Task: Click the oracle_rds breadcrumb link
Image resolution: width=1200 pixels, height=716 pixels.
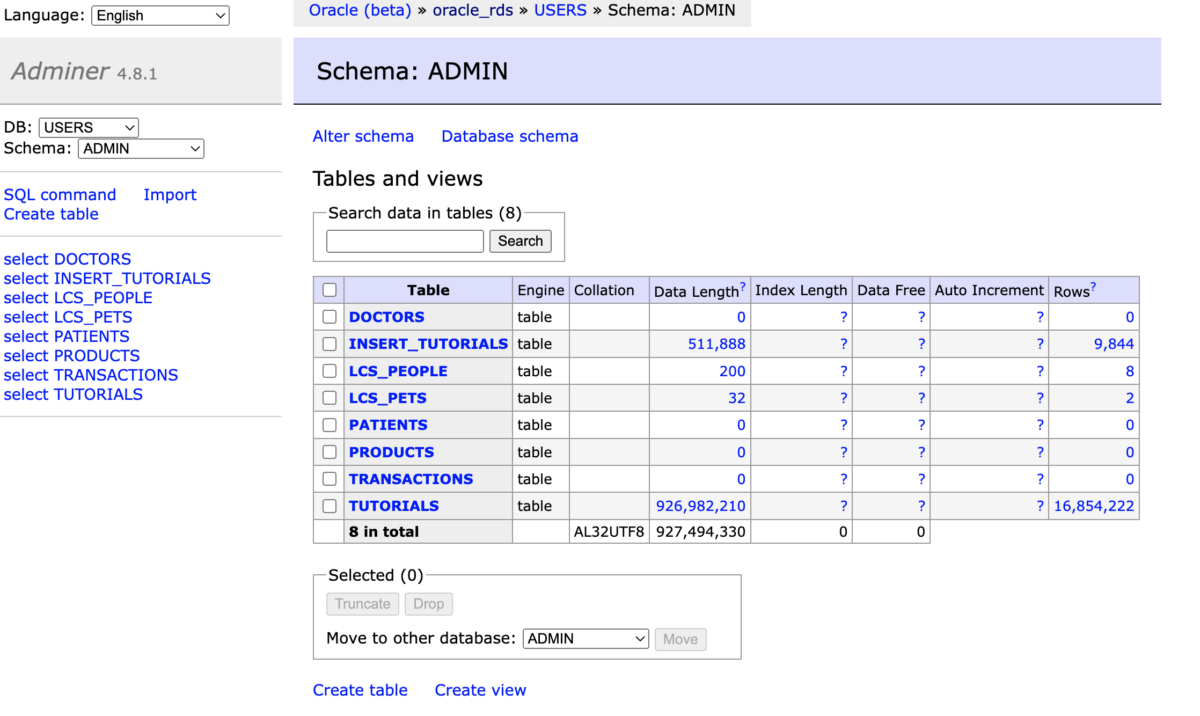Action: click(x=473, y=10)
